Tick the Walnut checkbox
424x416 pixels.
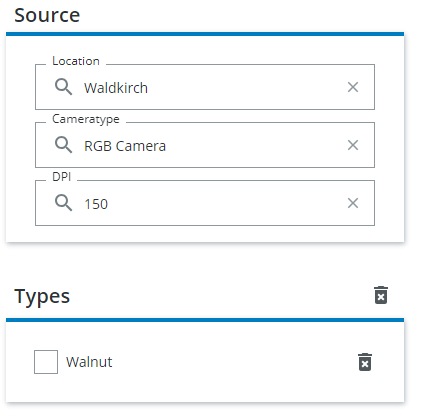coord(46,362)
